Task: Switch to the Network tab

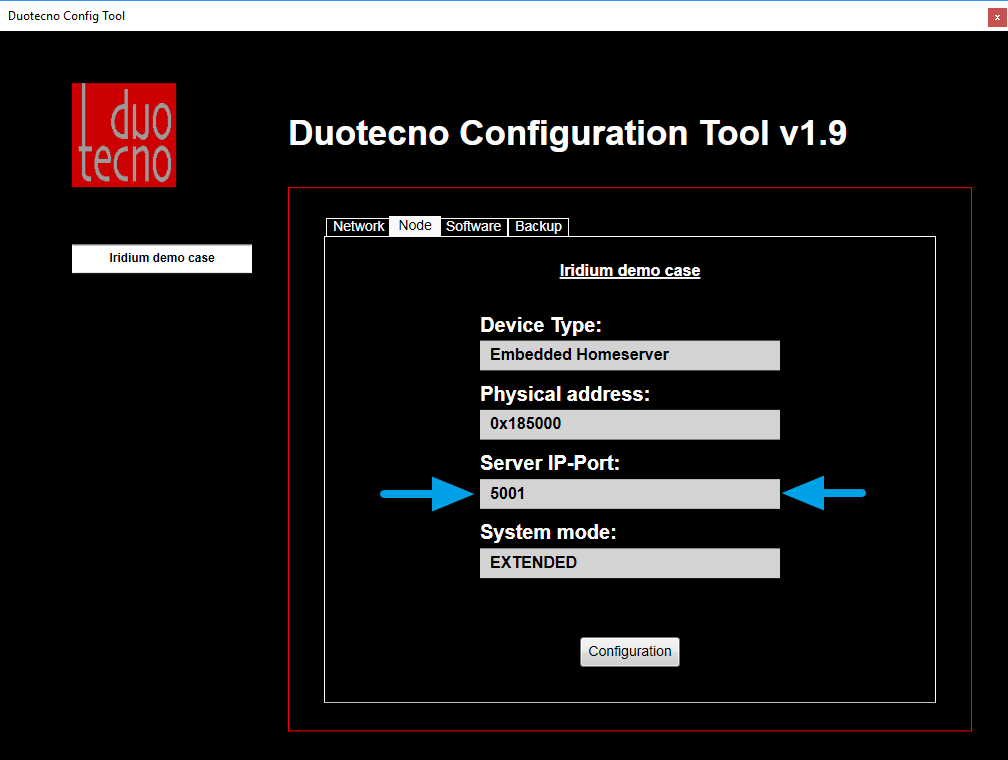Action: tap(357, 226)
